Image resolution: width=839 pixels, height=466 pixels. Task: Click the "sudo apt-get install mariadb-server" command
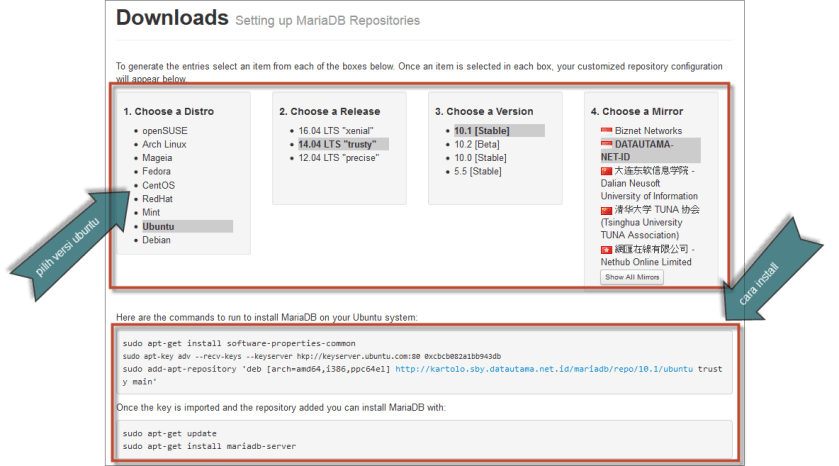[x=209, y=446]
